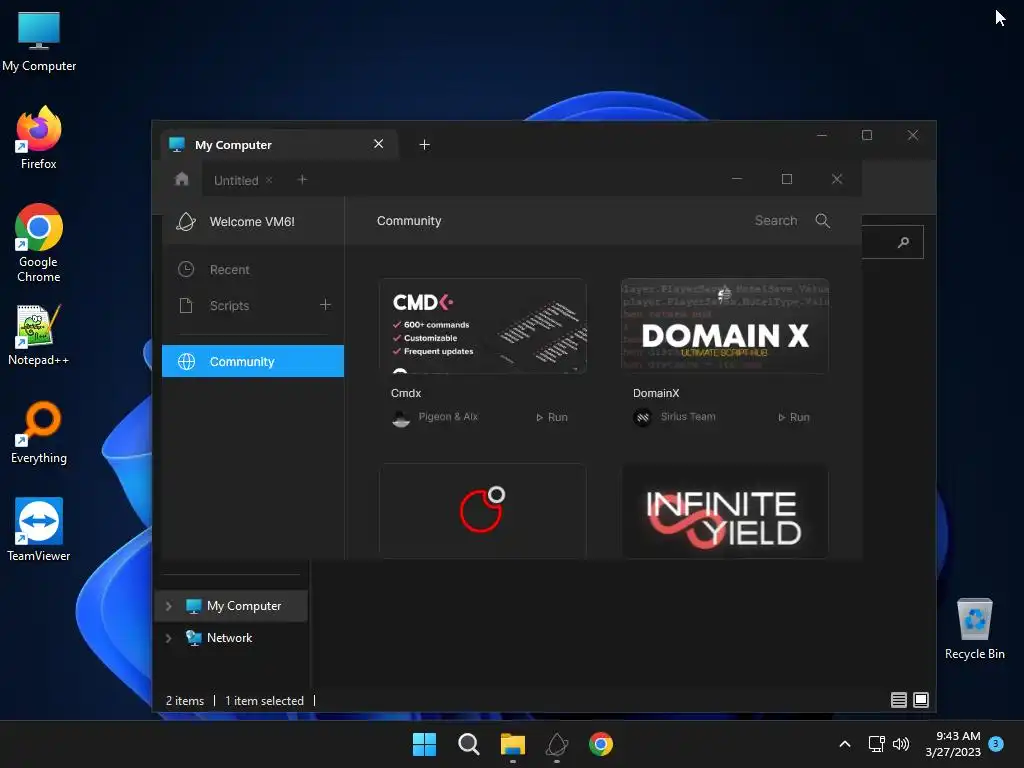Open the notification count badge

(x=996, y=743)
